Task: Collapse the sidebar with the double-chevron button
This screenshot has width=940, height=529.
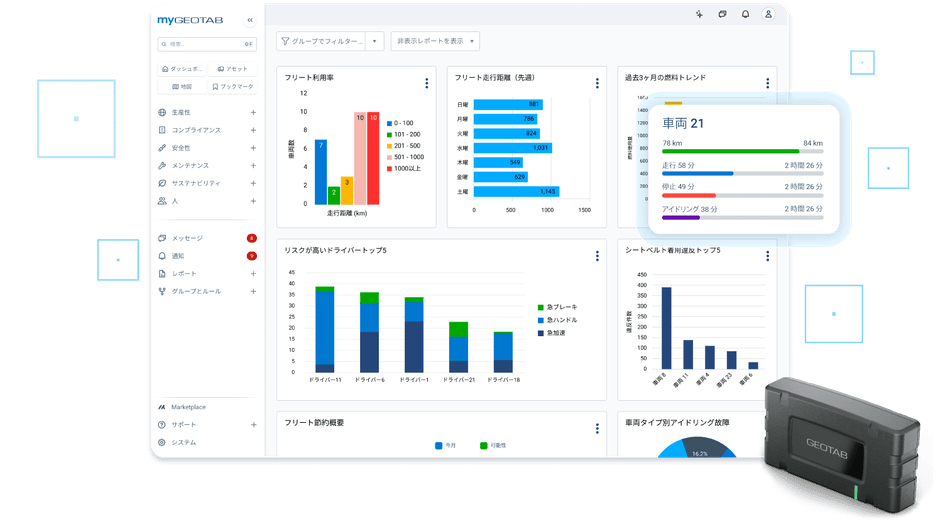Action: point(250,20)
